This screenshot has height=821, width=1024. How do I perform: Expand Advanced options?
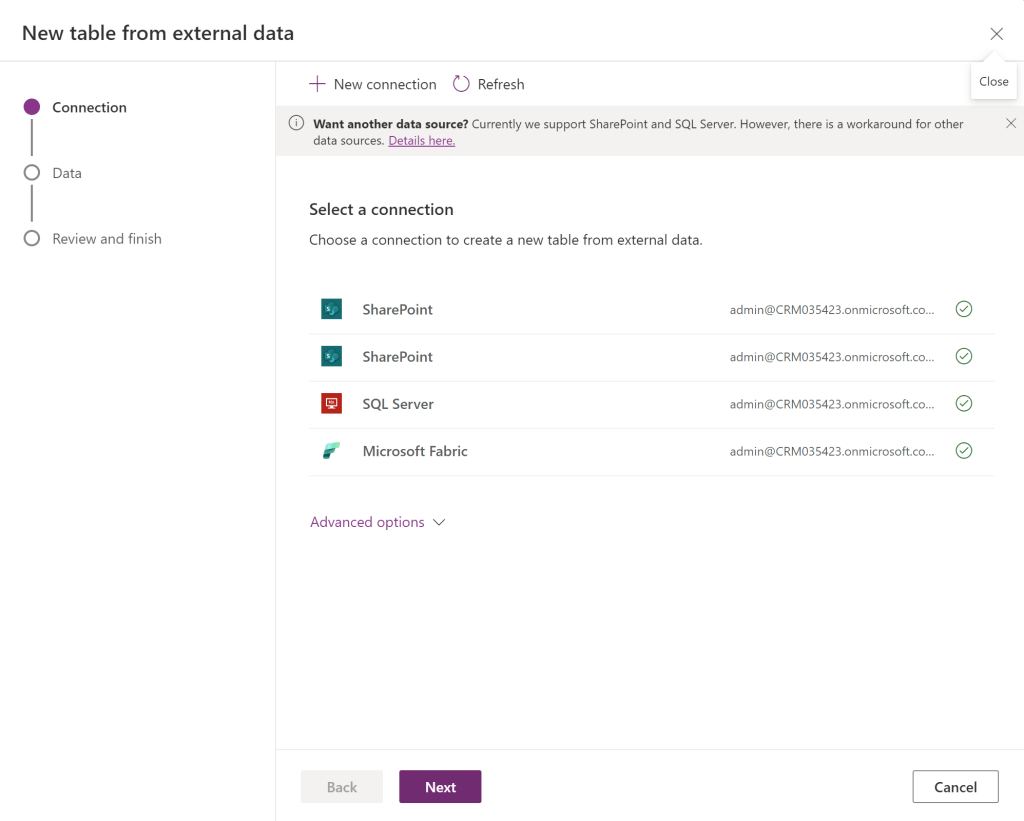367,523
